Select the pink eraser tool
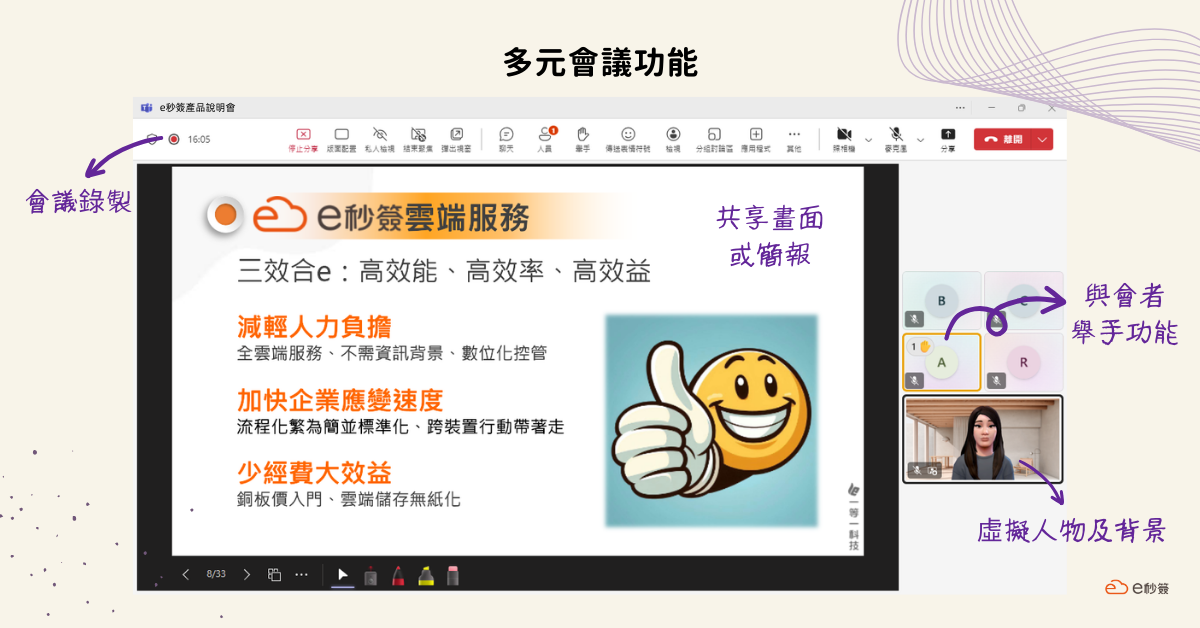1200x628 pixels. pos(452,575)
